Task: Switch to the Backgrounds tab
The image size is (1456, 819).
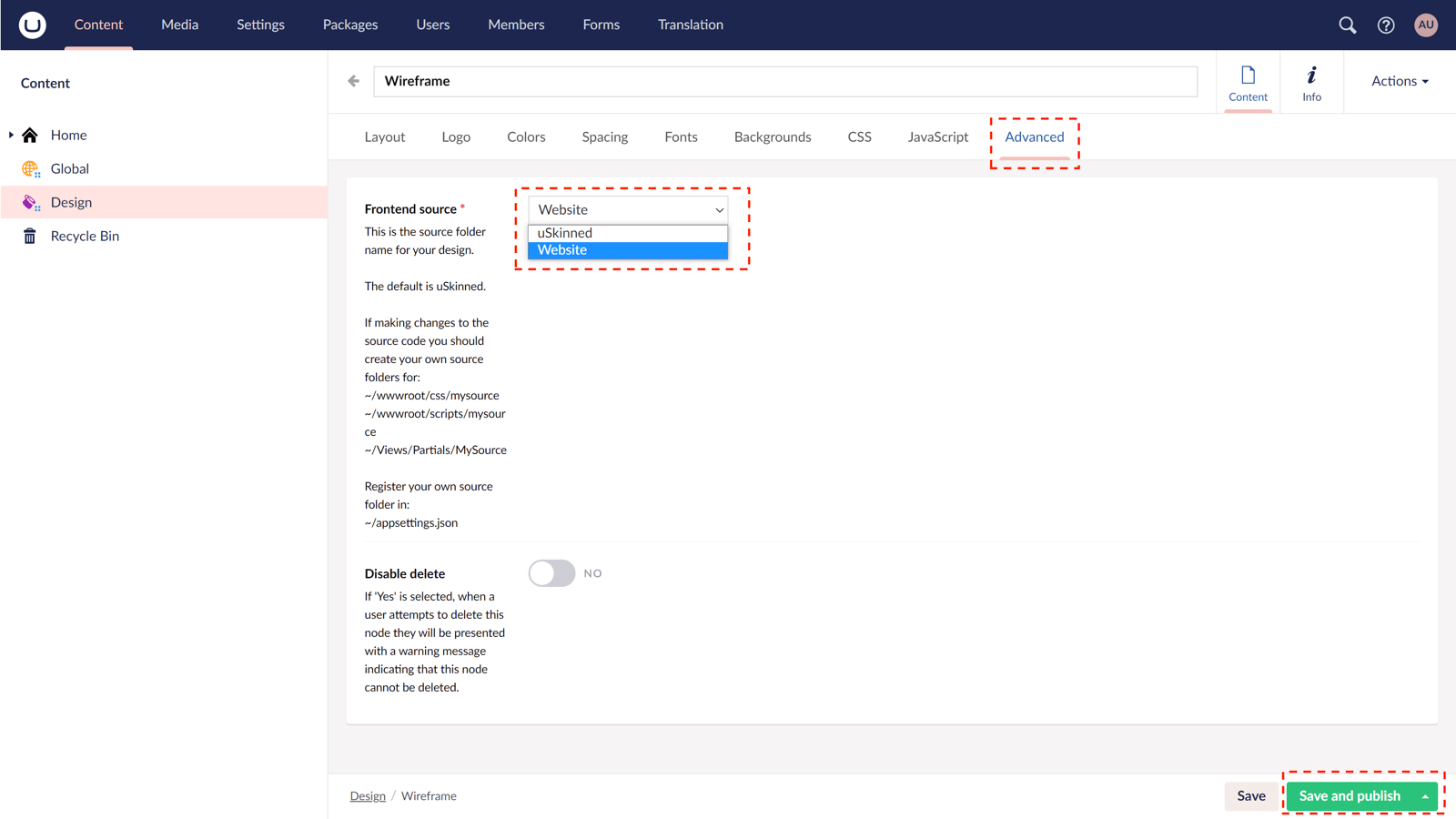Action: pos(772,136)
